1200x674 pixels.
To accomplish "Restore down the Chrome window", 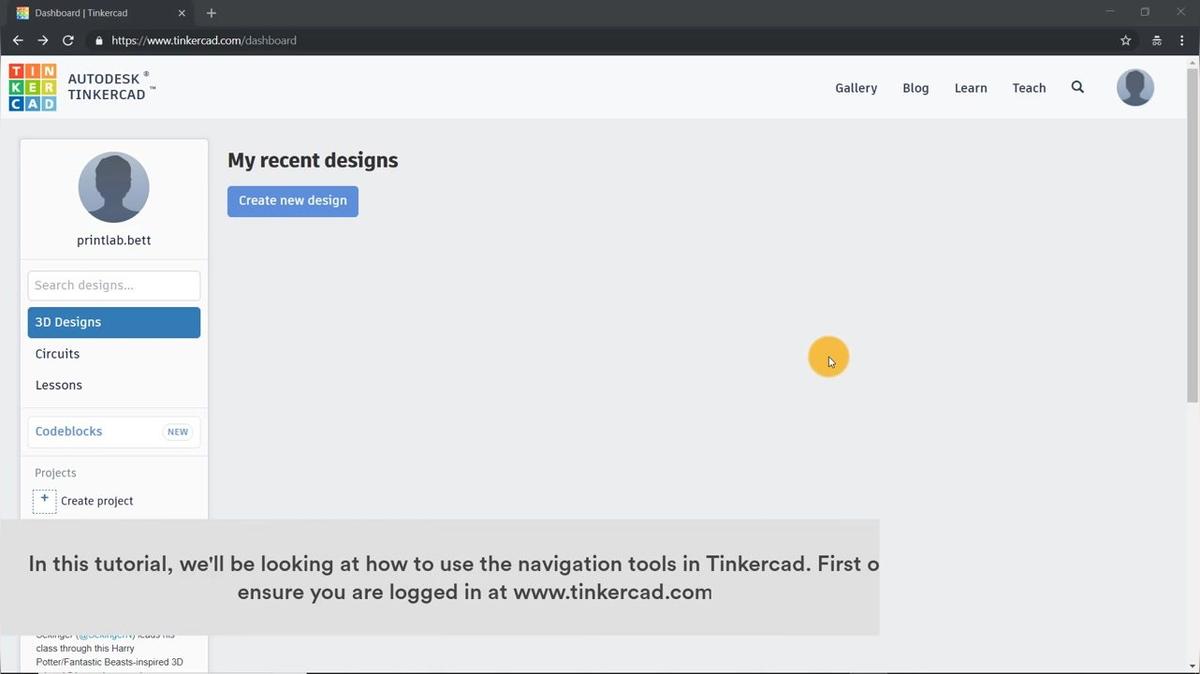I will [1145, 12].
